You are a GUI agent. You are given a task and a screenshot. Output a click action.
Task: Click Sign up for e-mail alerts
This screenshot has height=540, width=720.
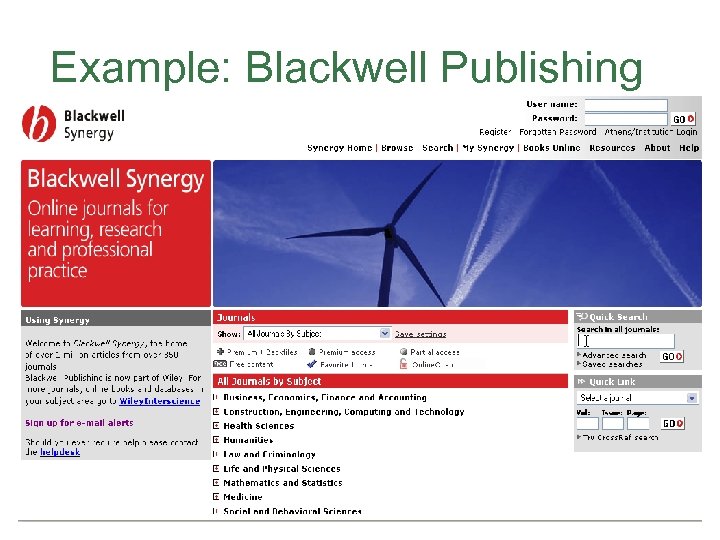[x=79, y=423]
